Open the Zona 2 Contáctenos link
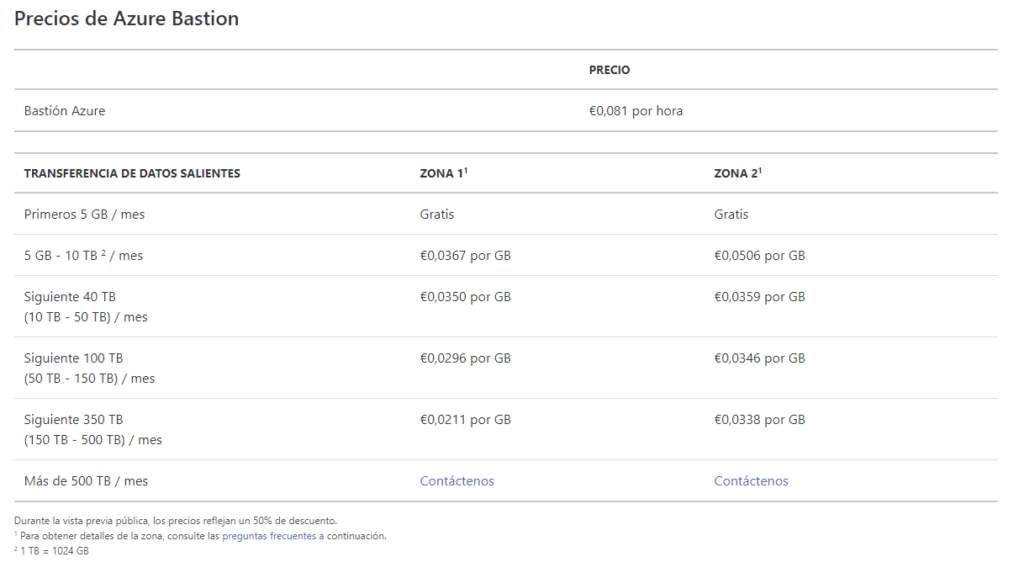 click(751, 481)
